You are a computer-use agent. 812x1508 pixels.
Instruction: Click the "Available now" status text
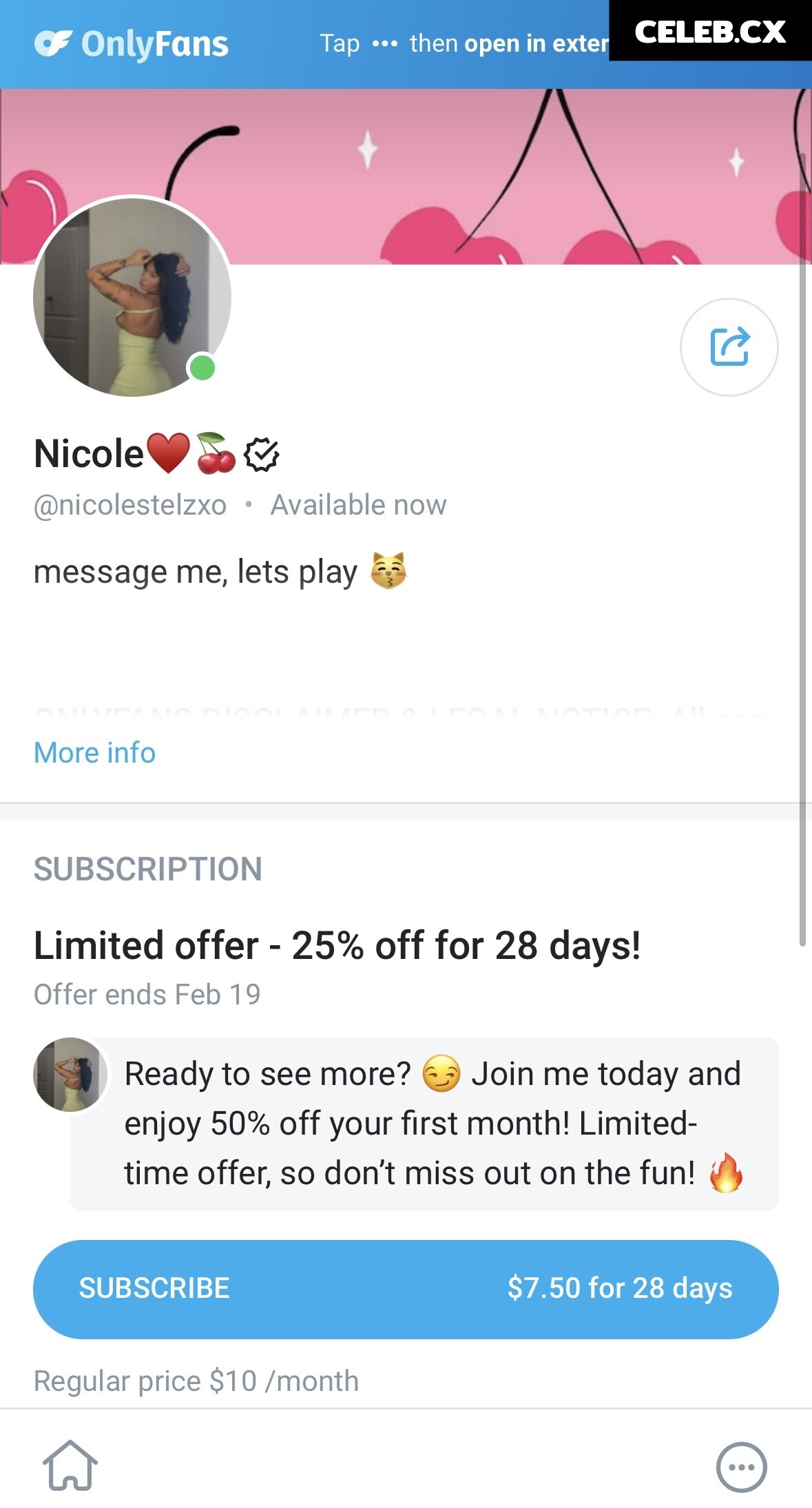click(358, 505)
